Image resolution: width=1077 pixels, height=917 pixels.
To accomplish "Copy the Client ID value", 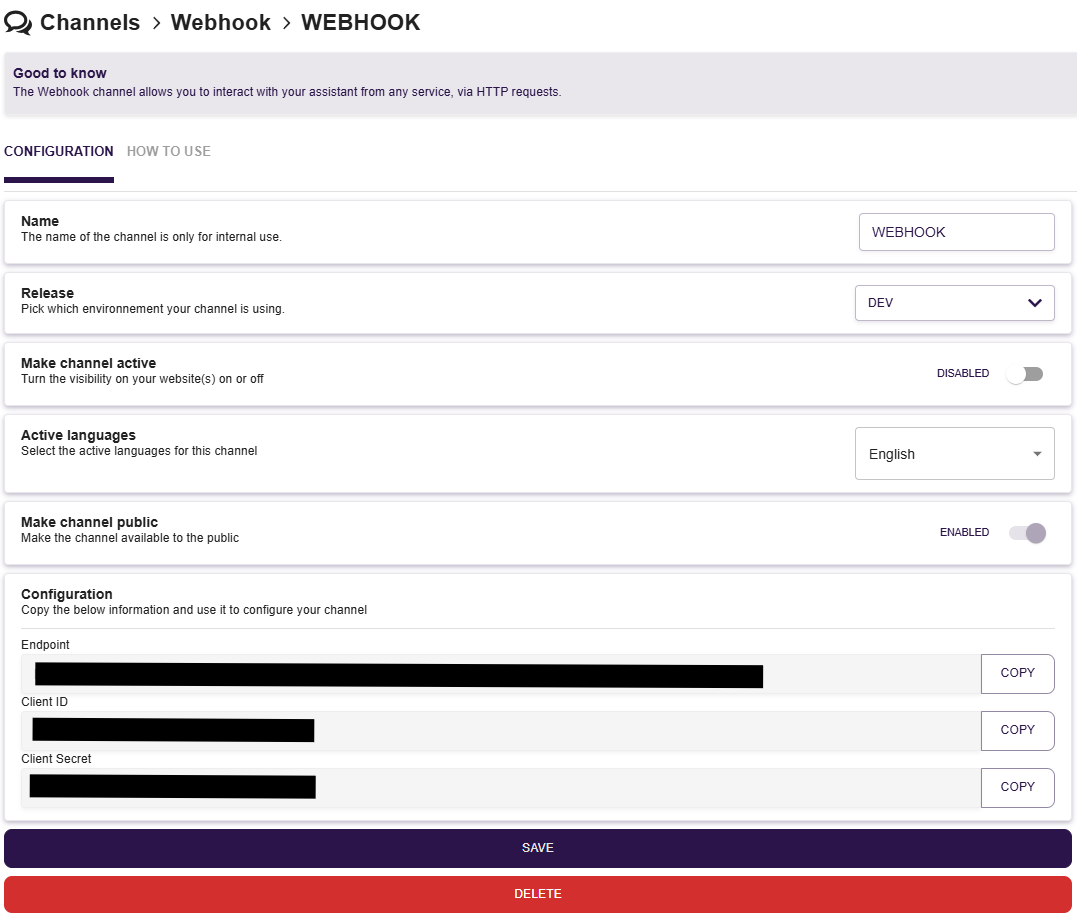I will (x=1017, y=731).
